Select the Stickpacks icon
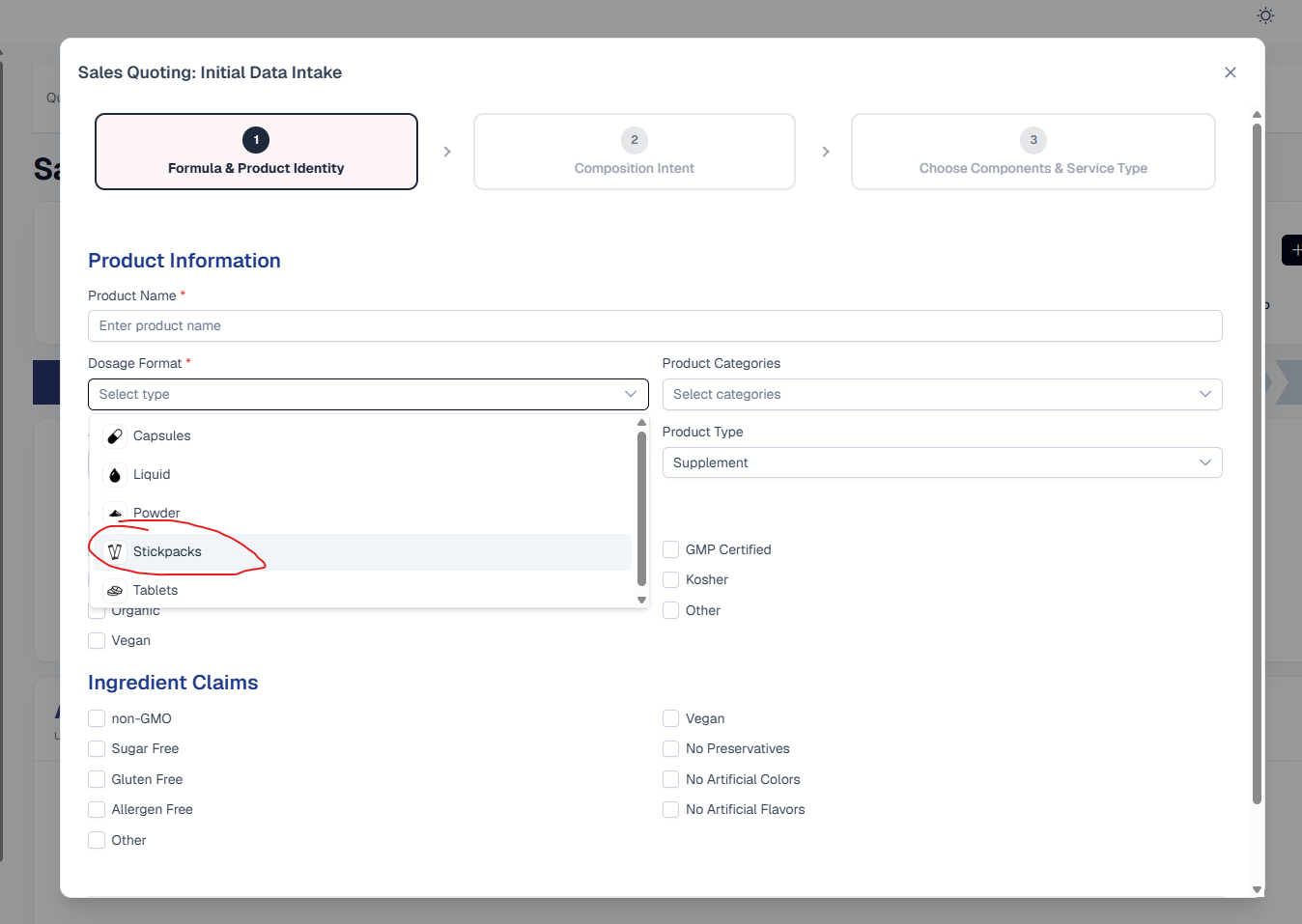This screenshot has width=1302, height=924. 115,552
